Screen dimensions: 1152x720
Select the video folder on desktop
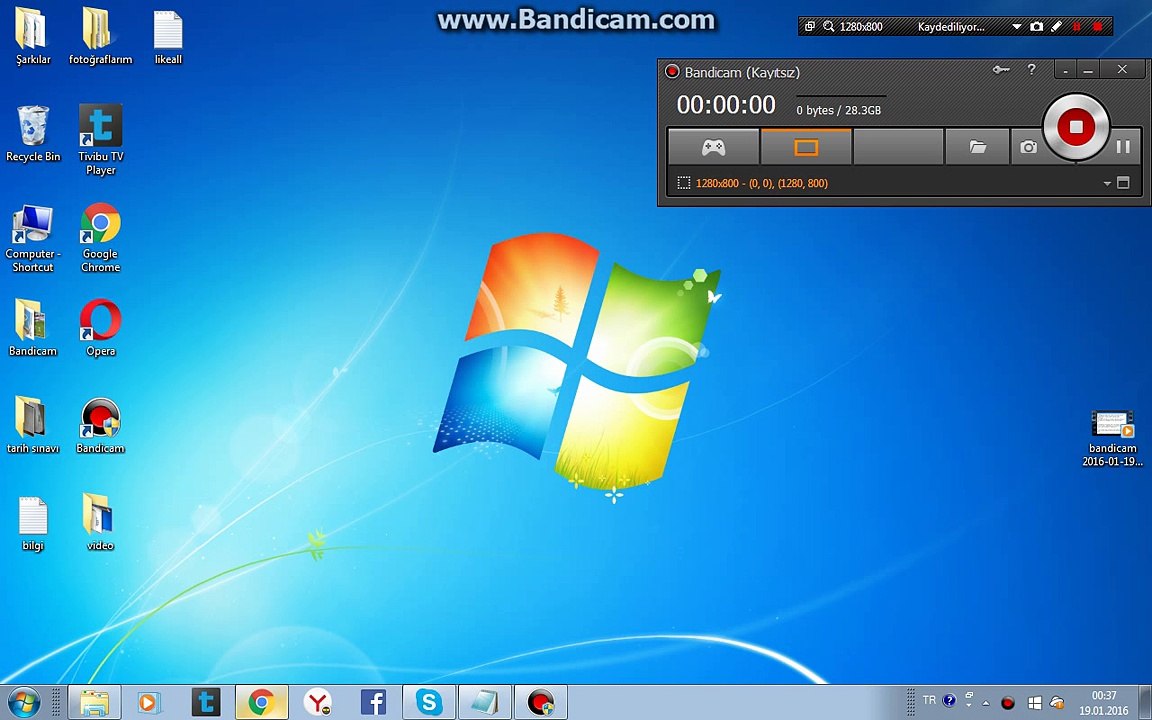(x=101, y=522)
